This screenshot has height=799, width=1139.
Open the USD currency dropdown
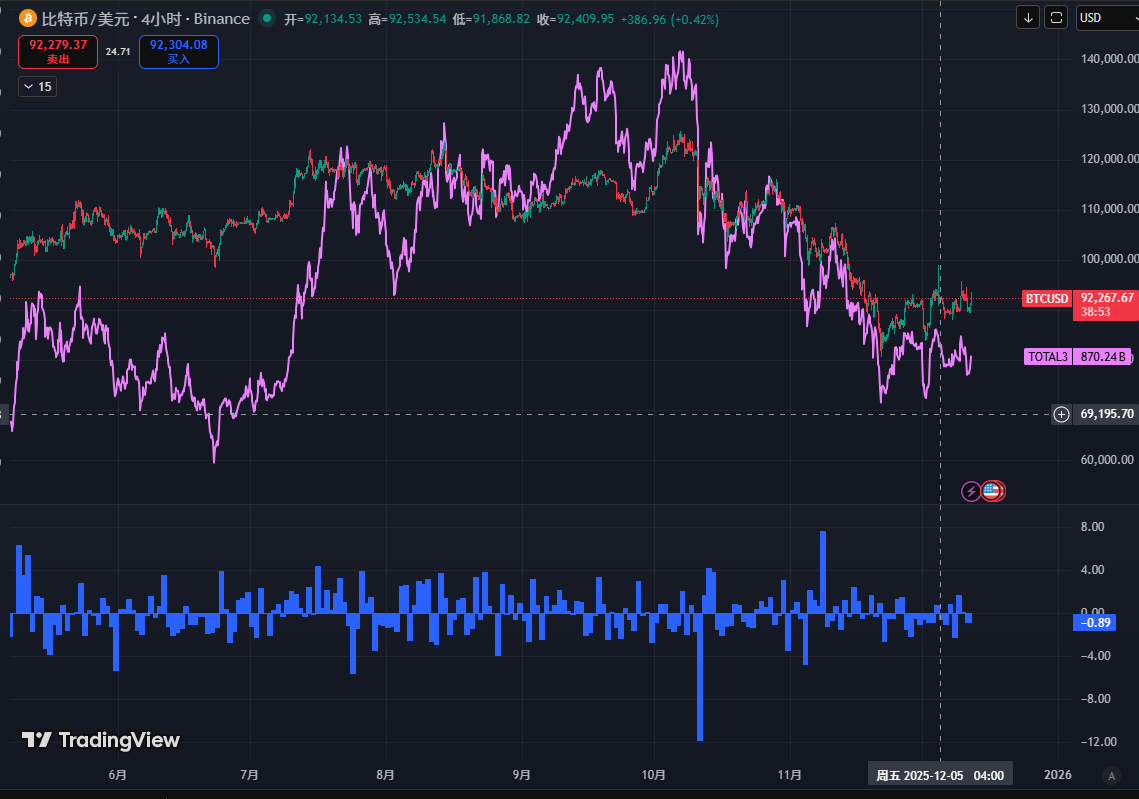[1104, 18]
